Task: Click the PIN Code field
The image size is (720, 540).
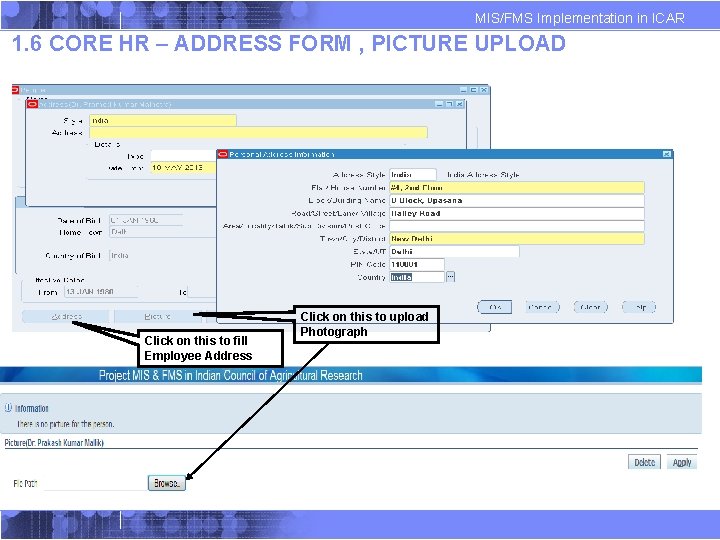Action: pos(416,264)
